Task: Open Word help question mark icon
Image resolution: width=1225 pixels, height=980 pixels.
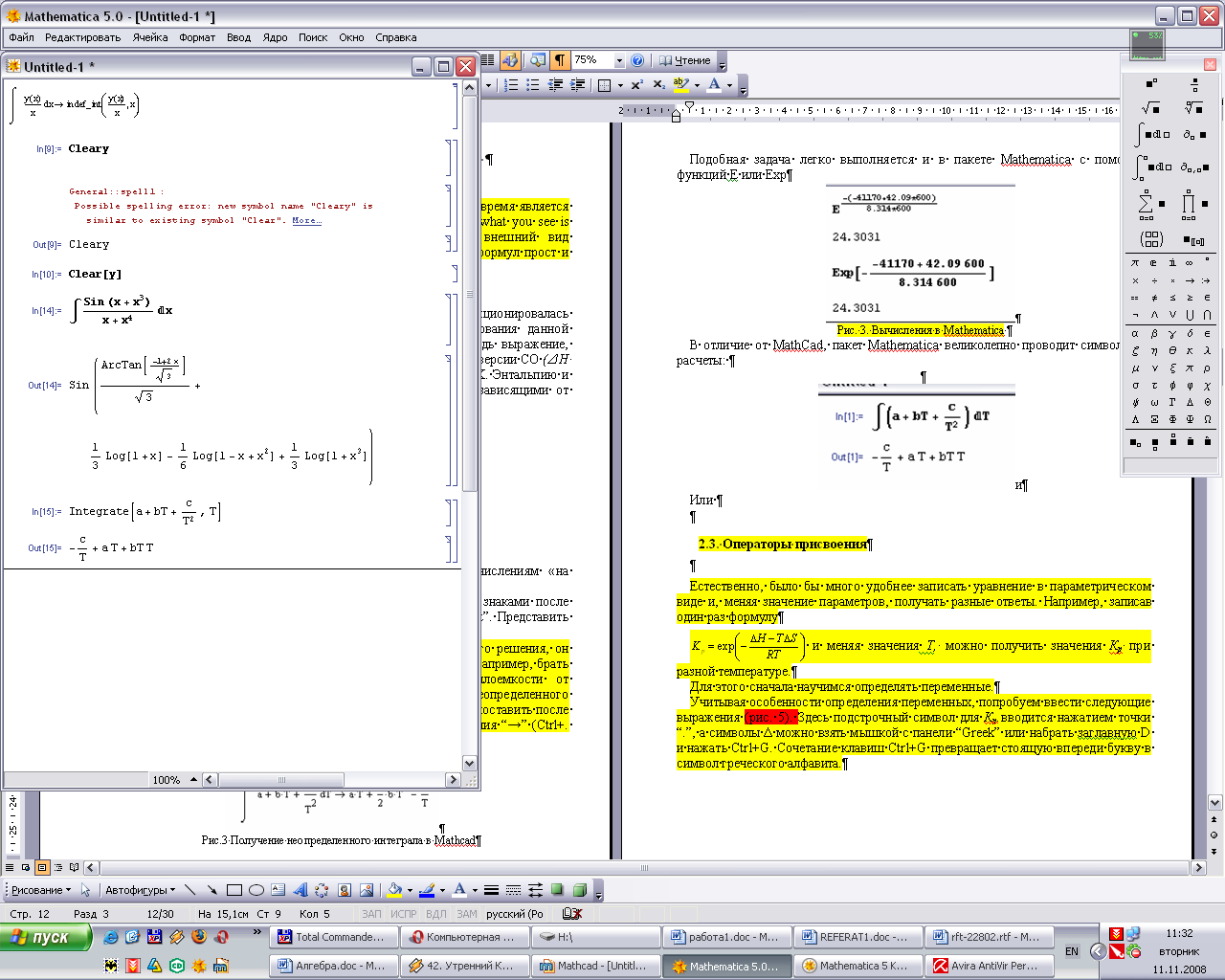Action: (x=638, y=60)
